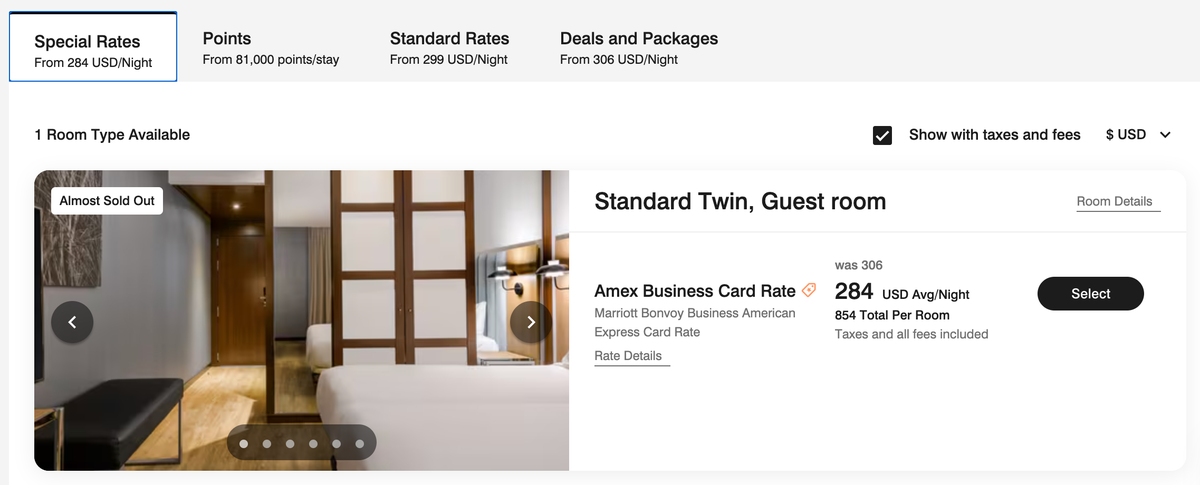
Task: Open the Rate Details link
Action: pyautogui.click(x=628, y=356)
